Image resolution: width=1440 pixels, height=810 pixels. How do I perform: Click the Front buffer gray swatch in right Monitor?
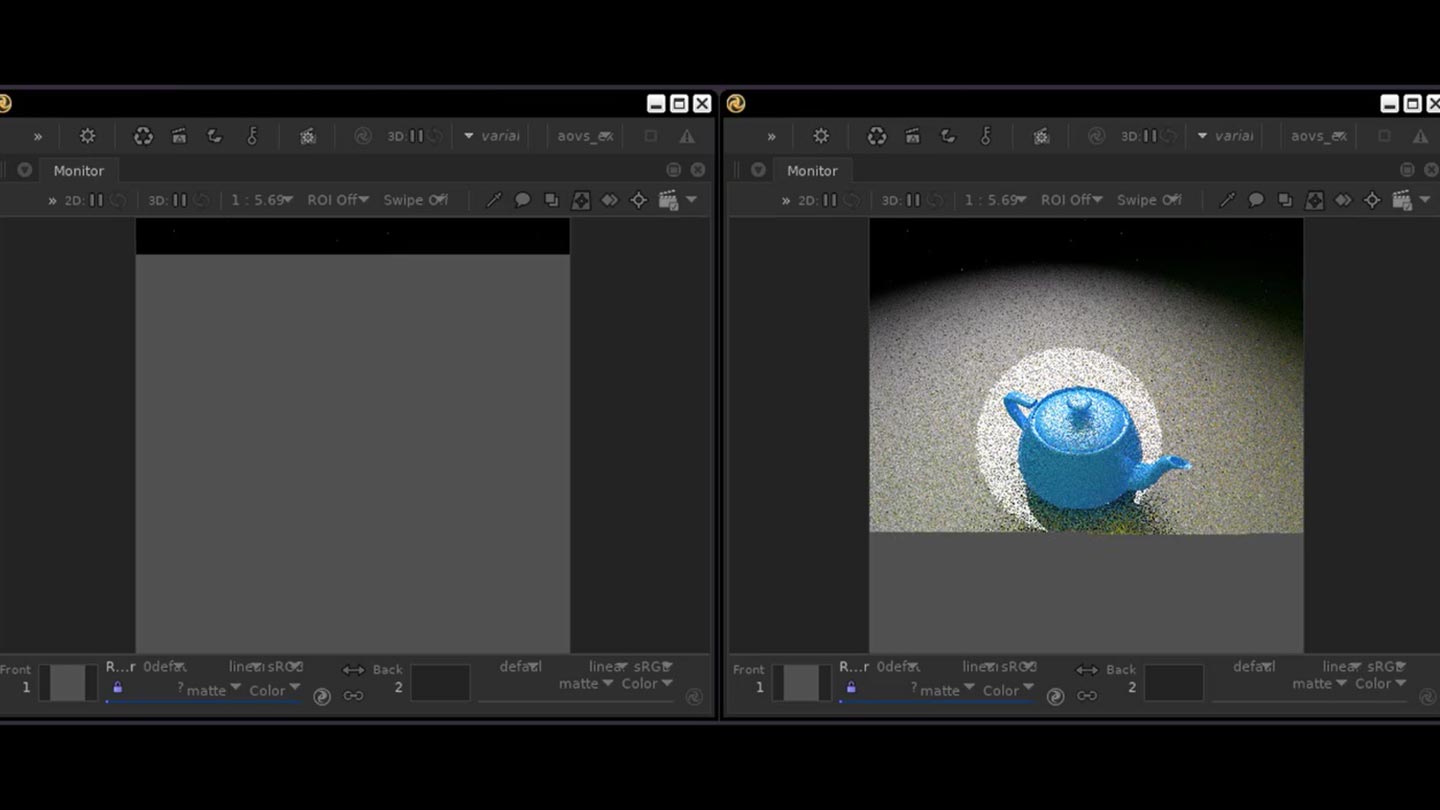(x=801, y=683)
